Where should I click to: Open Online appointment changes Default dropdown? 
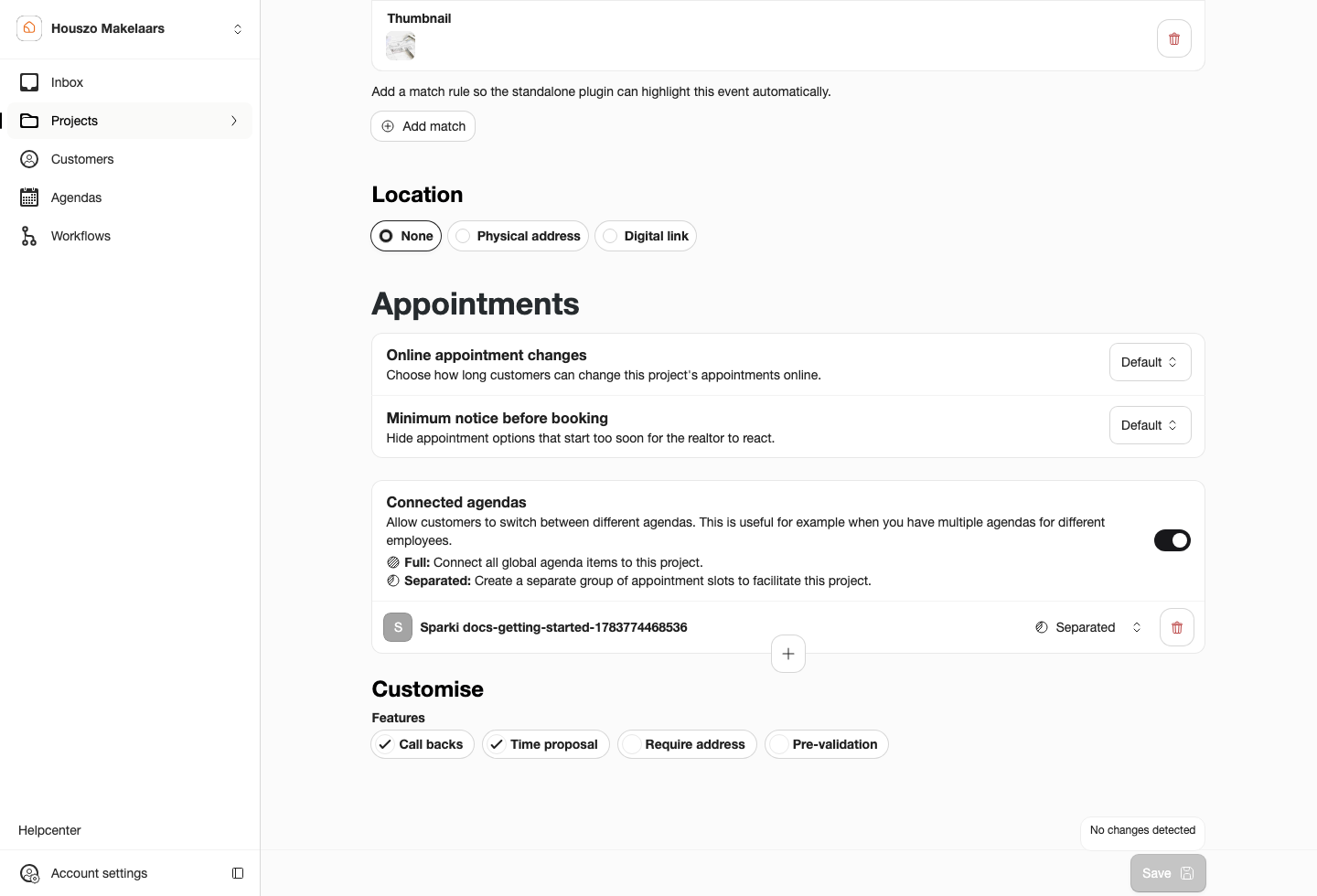pyautogui.click(x=1151, y=362)
